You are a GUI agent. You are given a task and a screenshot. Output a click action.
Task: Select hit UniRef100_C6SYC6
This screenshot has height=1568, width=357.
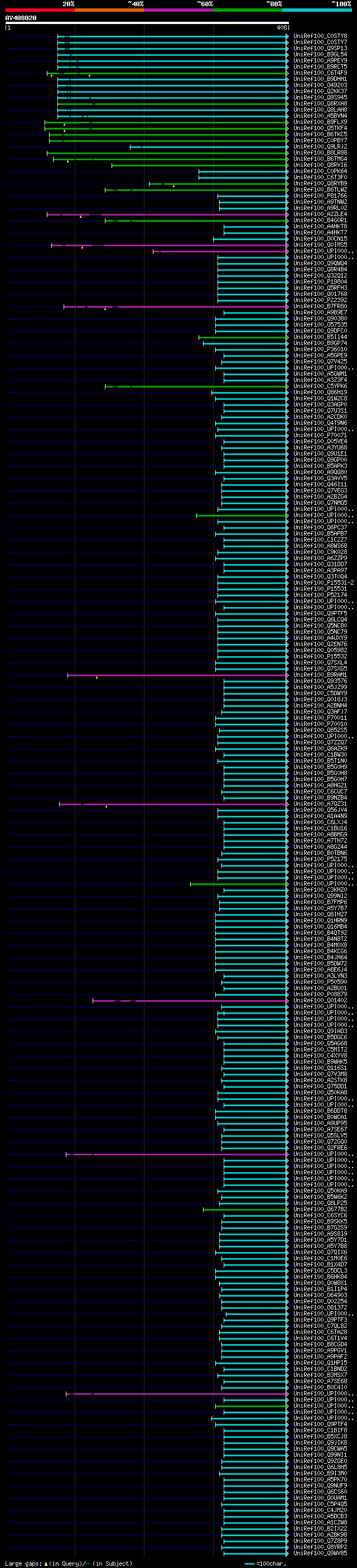pos(320,1216)
